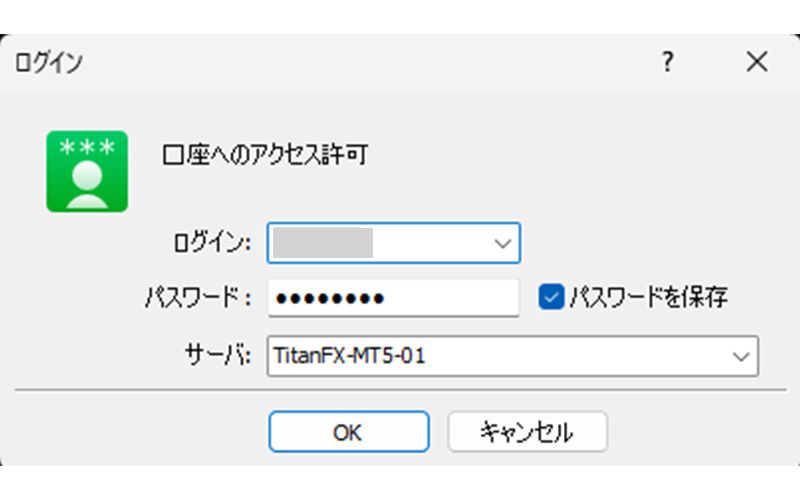Image resolution: width=800 pixels, height=500 pixels.
Task: Expand the ログイン account dropdown arrow
Action: click(x=502, y=242)
